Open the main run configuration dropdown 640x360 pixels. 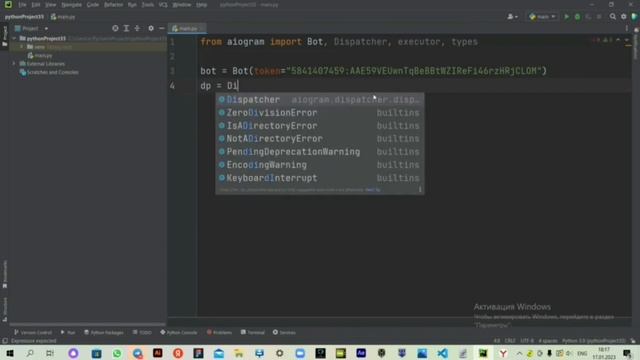(542, 17)
